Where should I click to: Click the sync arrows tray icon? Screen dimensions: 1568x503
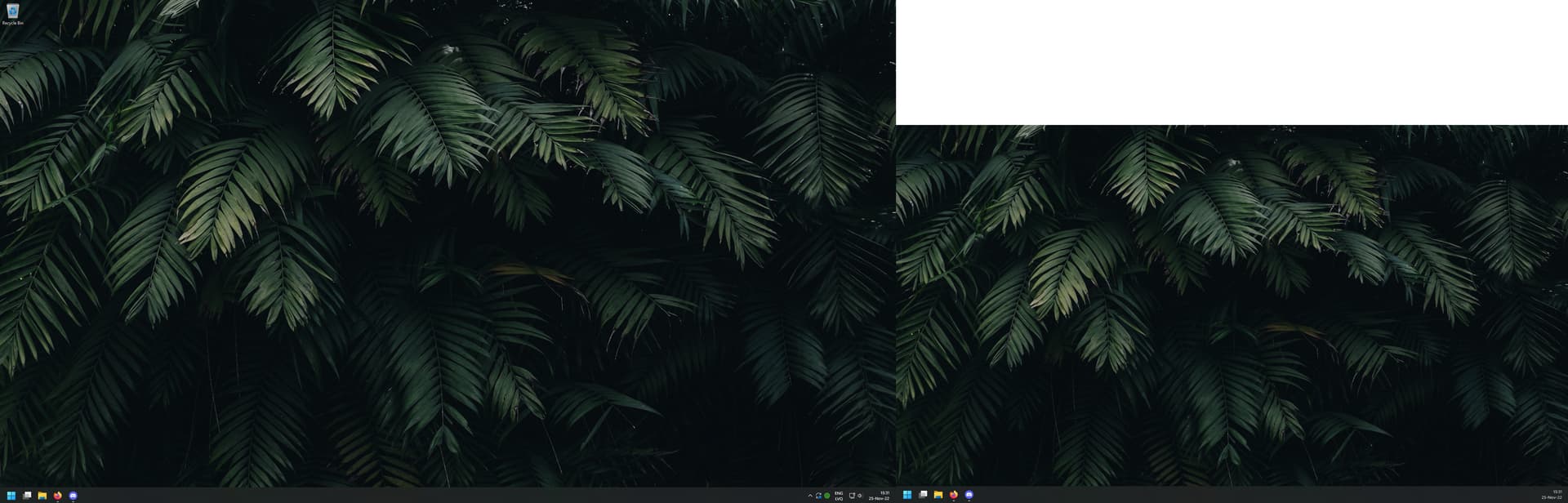(818, 496)
